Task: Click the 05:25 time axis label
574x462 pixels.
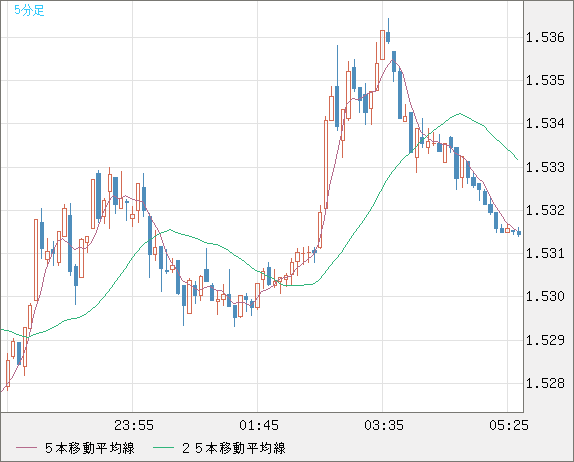Action: click(509, 425)
